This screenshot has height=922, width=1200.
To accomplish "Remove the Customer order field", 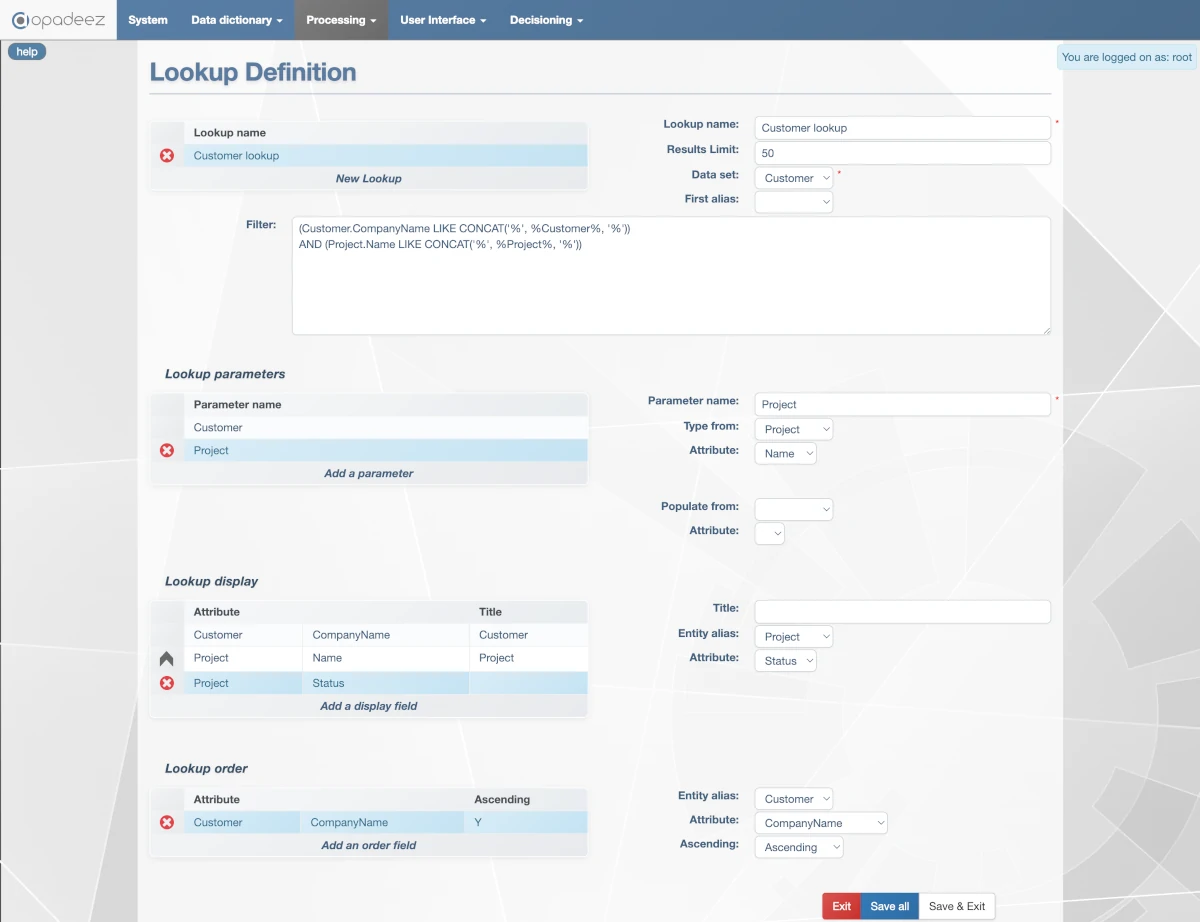I will [167, 822].
